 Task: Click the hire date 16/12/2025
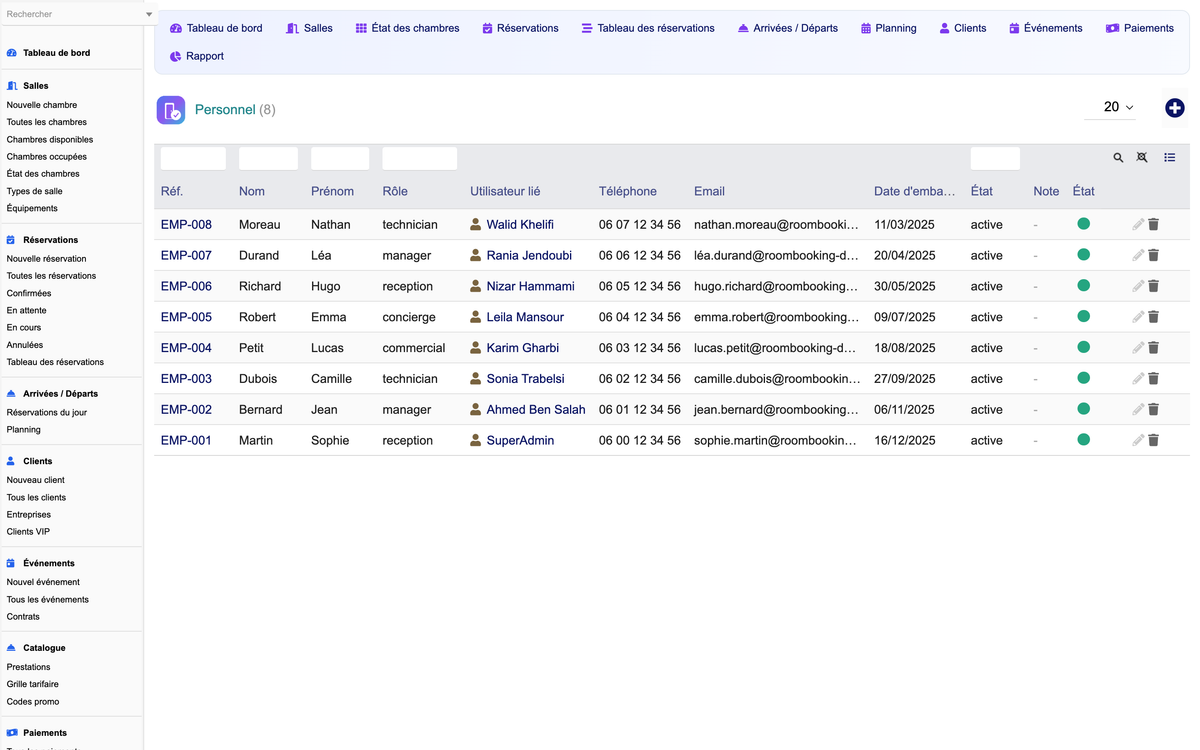905,440
